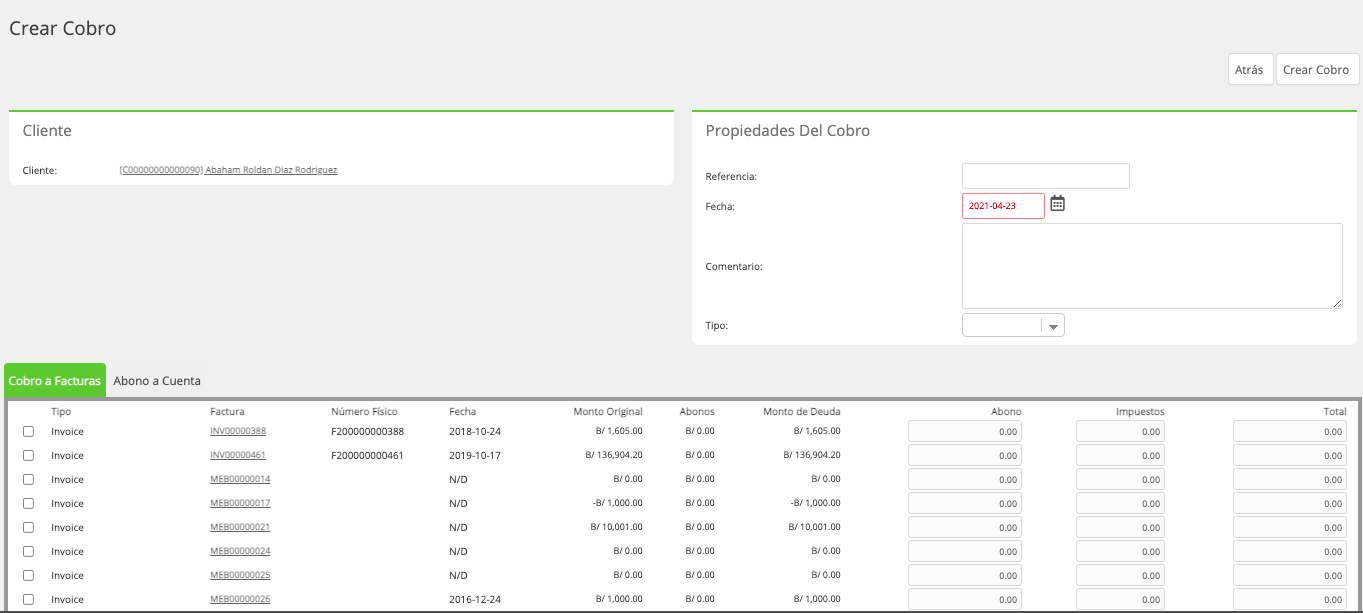This screenshot has height=613, width=1363.
Task: Tick the MEB00000026 row checkbox
Action: pyautogui.click(x=28, y=600)
